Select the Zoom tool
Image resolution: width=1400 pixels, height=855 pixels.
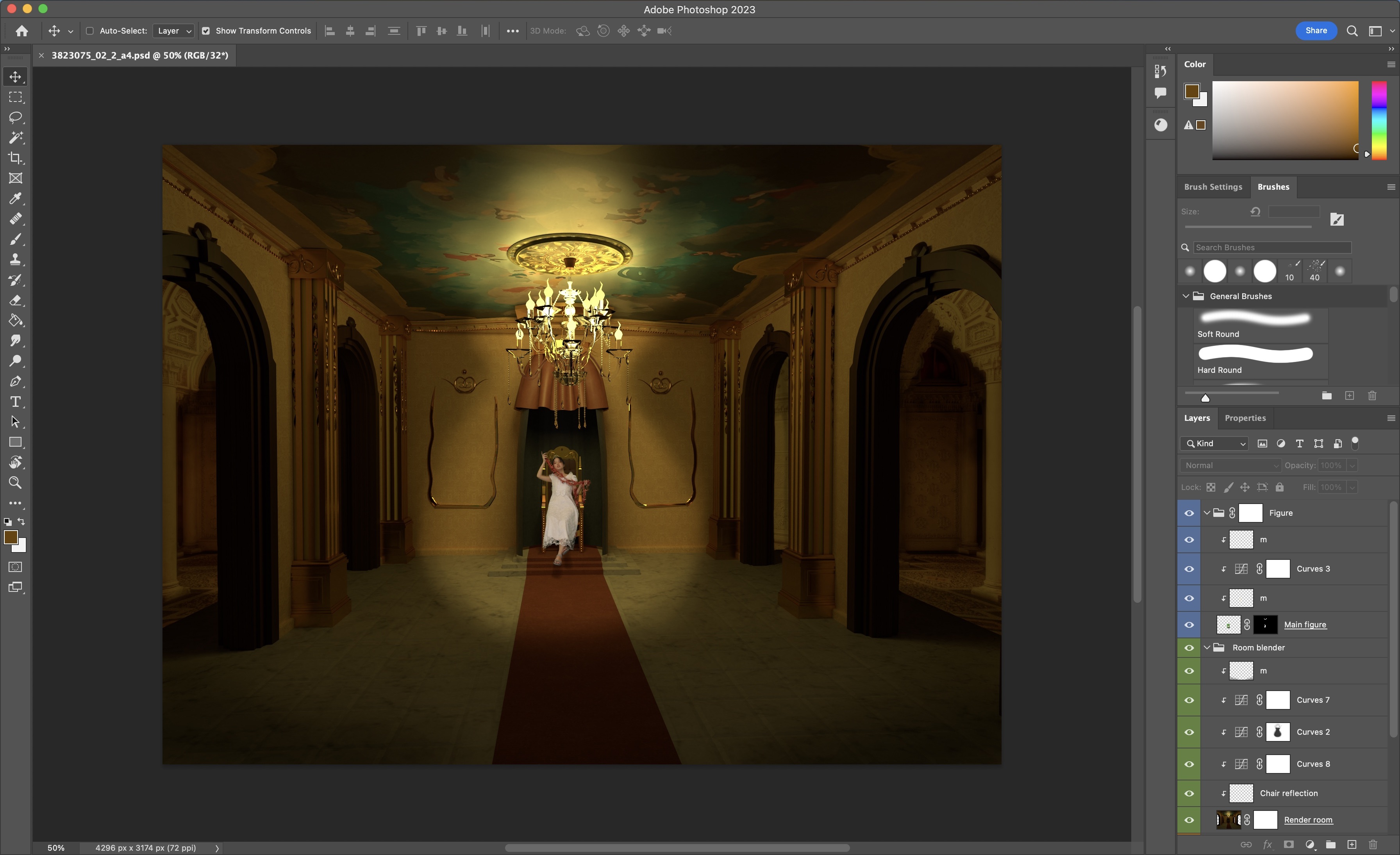coord(15,483)
